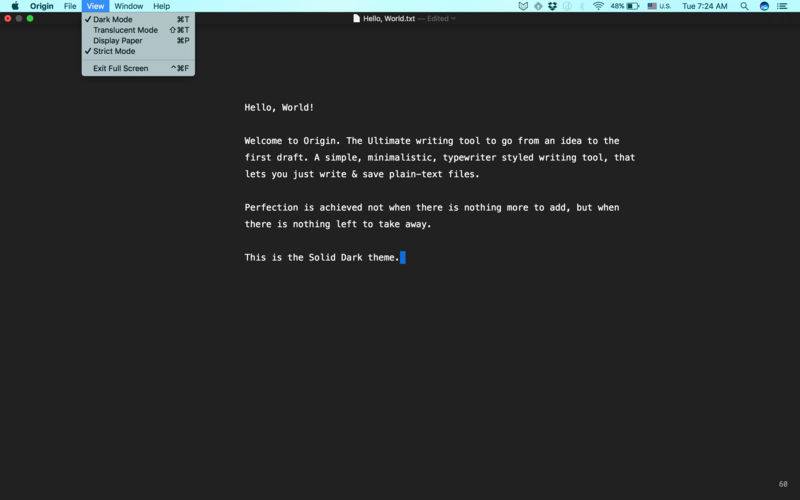The width and height of the screenshot is (800, 500).
Task: Click the word counter showing 60
Action: point(783,484)
